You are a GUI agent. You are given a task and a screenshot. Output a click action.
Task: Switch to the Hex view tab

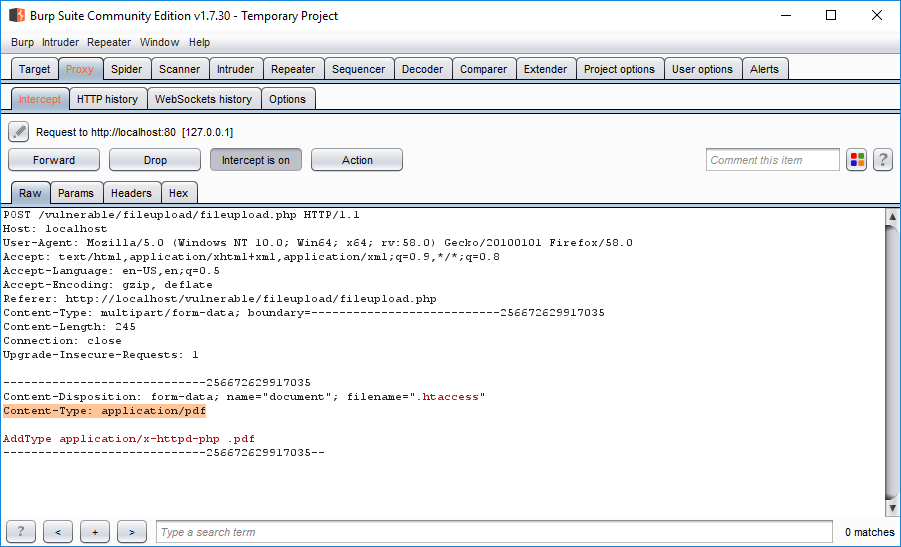coord(178,193)
